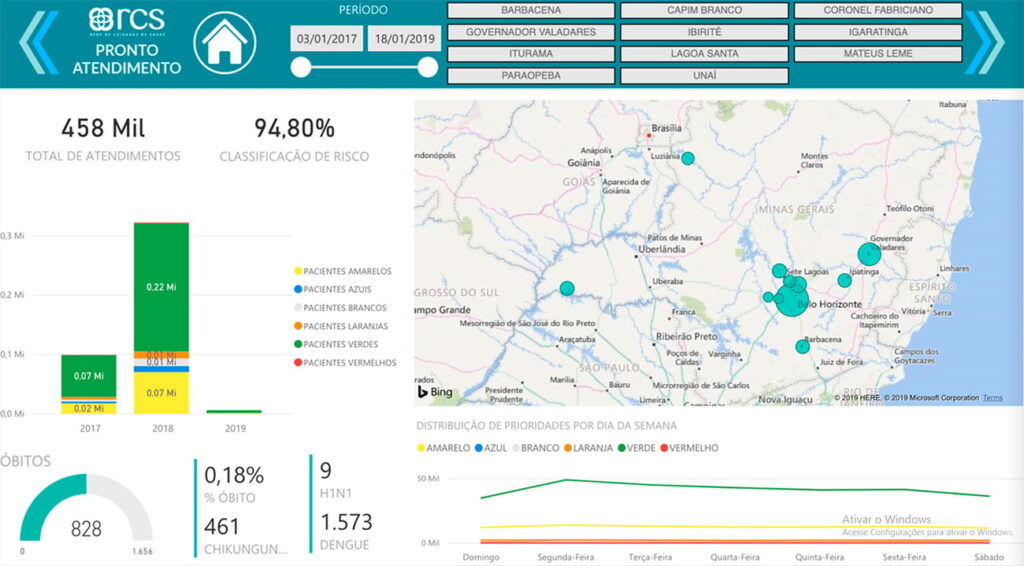1024x566 pixels.
Task: Click the large Belo Horizonte map bubble
Action: (791, 299)
